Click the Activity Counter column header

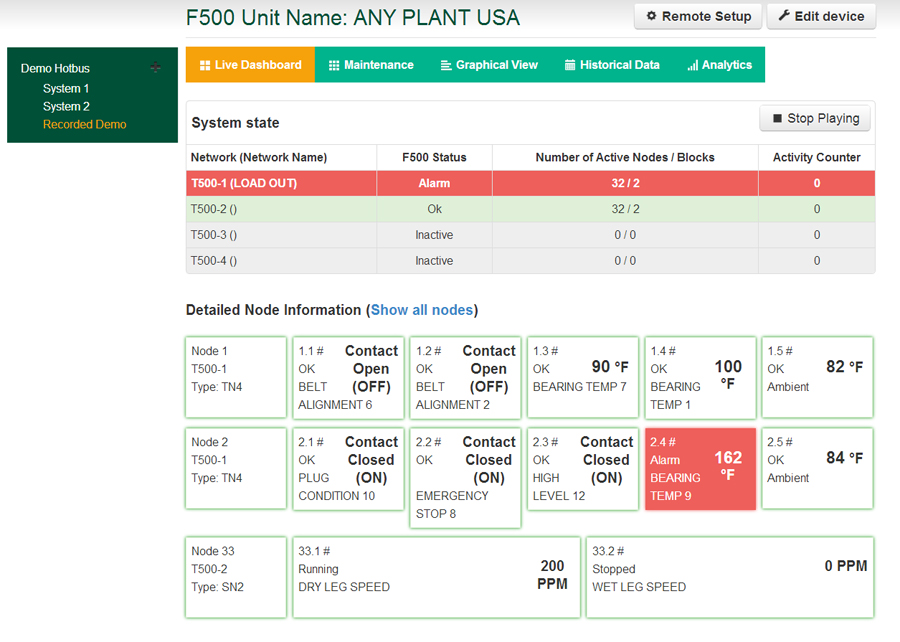click(x=817, y=158)
